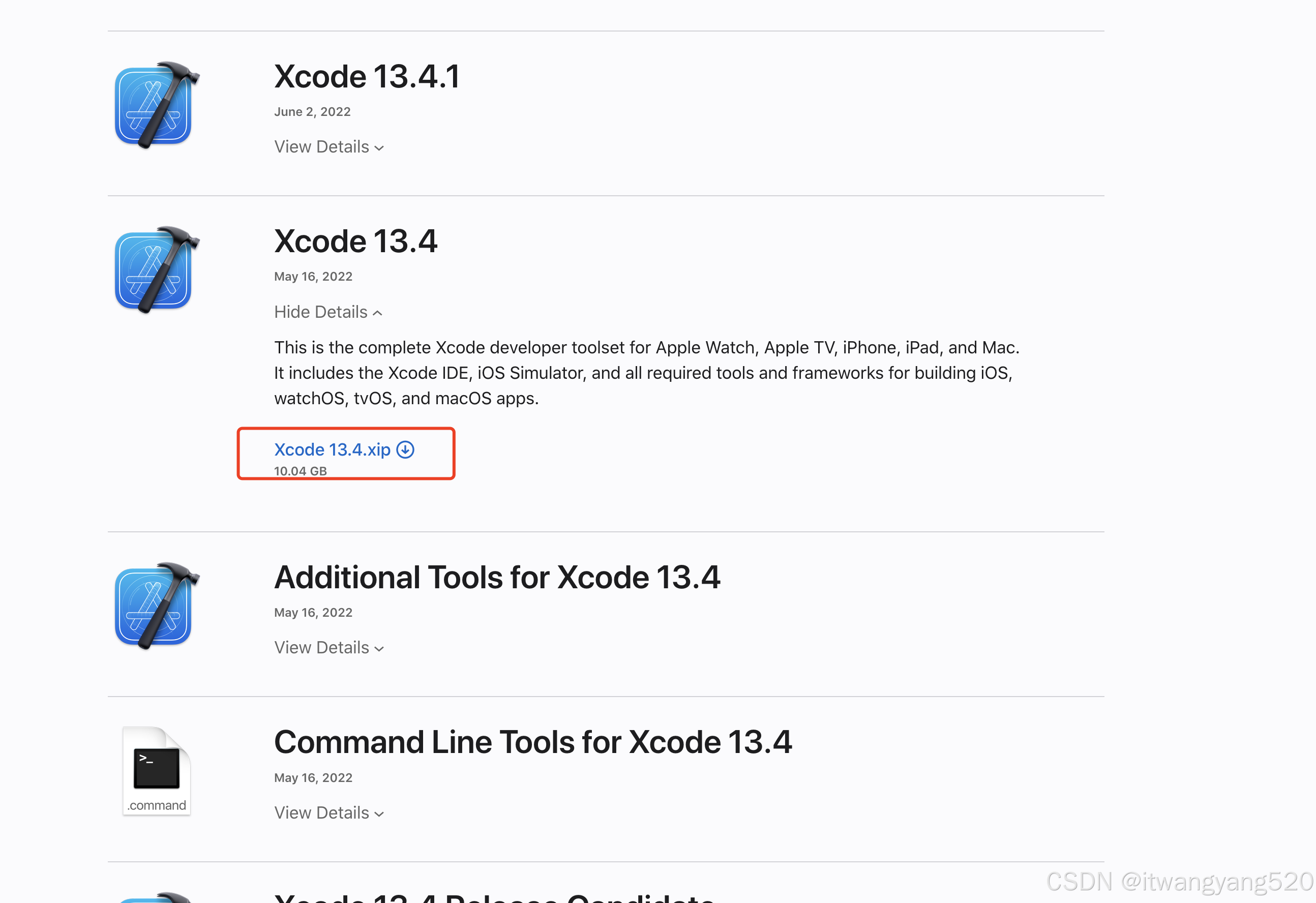This screenshot has width=1316, height=903.
Task: Click the May 16, 2022 date under Command Line Tools
Action: [x=313, y=777]
